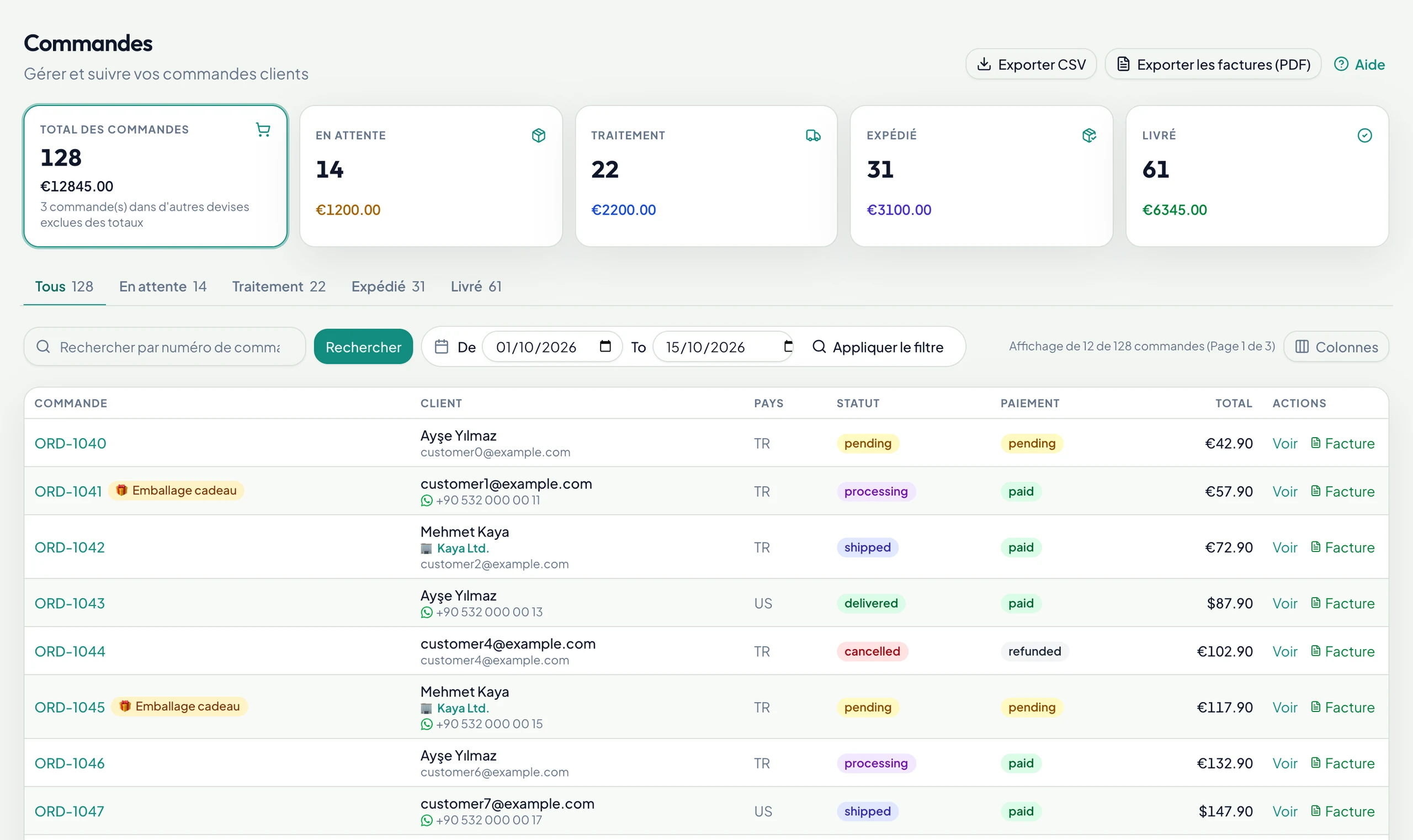Select the Total des commandes summary card
Viewport: 1413px width, 840px height.
coord(155,176)
